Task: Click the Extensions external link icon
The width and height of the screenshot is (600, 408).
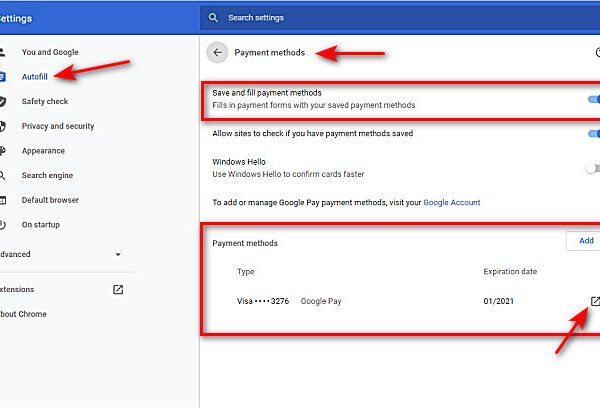Action: click(x=118, y=290)
